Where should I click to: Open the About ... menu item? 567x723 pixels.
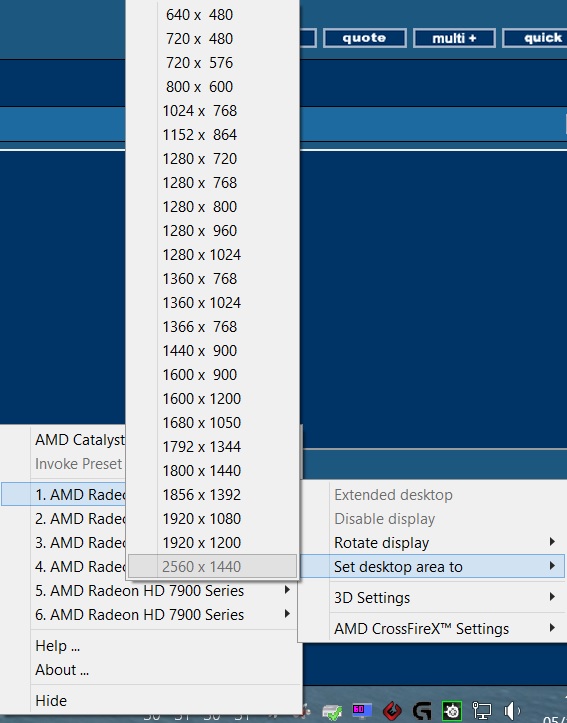(150, 670)
